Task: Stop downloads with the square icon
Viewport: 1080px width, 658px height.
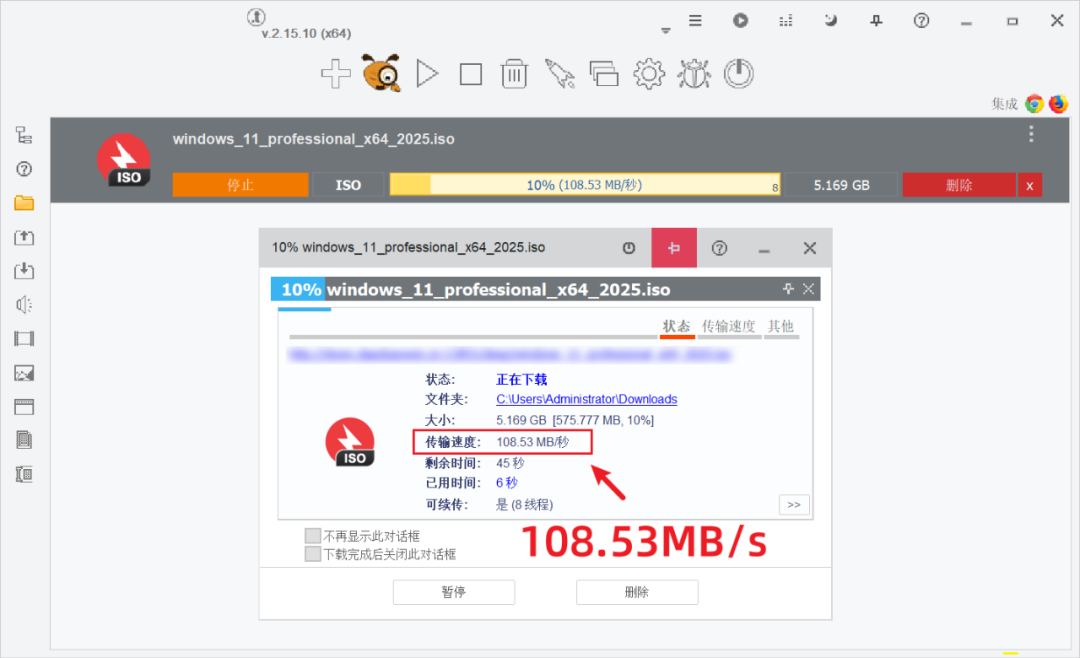Action: point(470,74)
